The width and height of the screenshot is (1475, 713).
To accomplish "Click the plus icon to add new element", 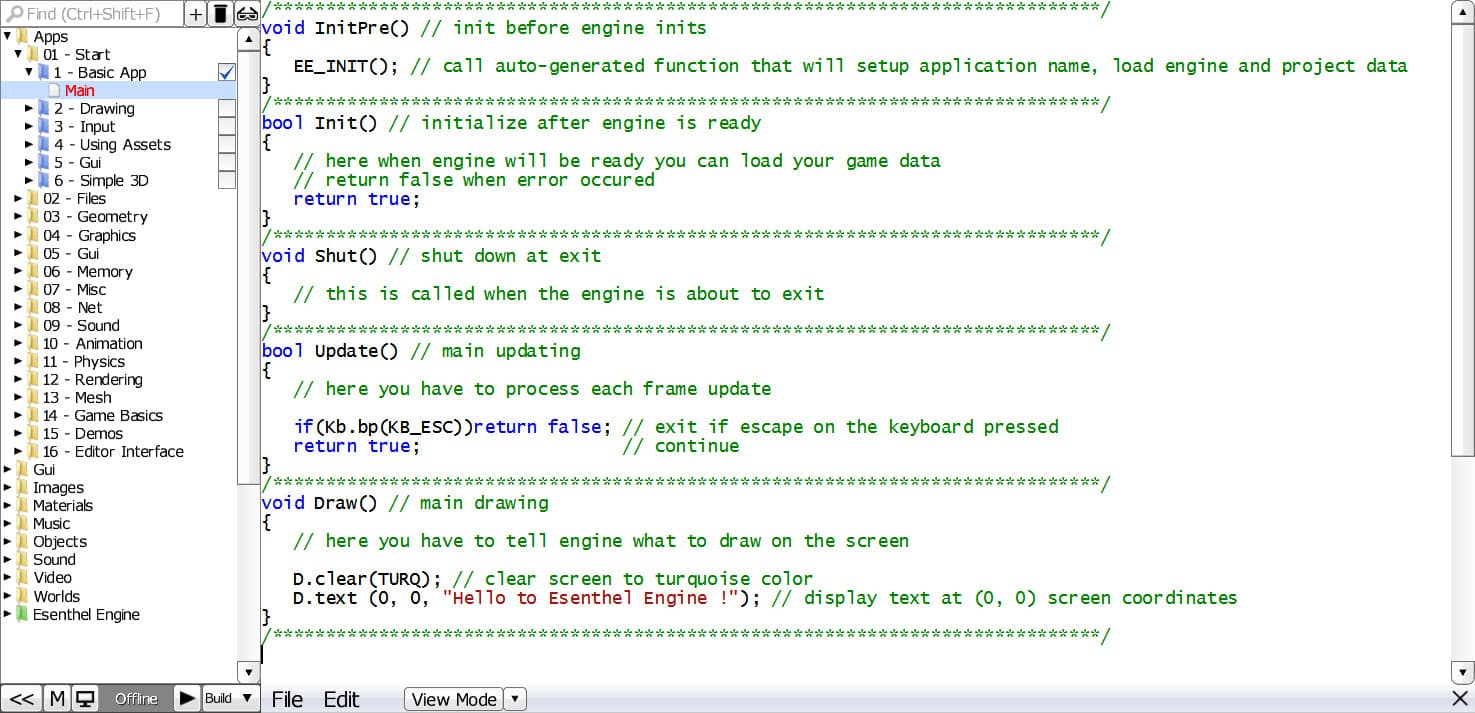I will (196, 14).
